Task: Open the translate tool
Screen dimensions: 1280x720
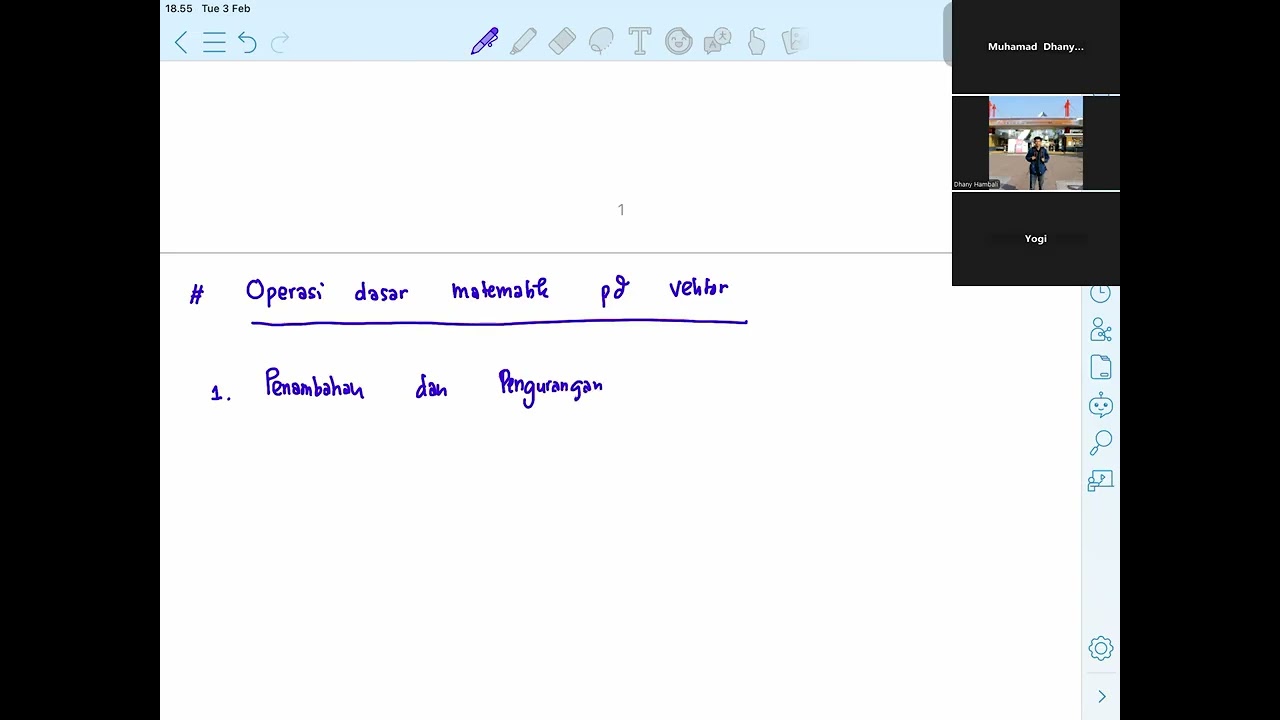Action: 718,41
